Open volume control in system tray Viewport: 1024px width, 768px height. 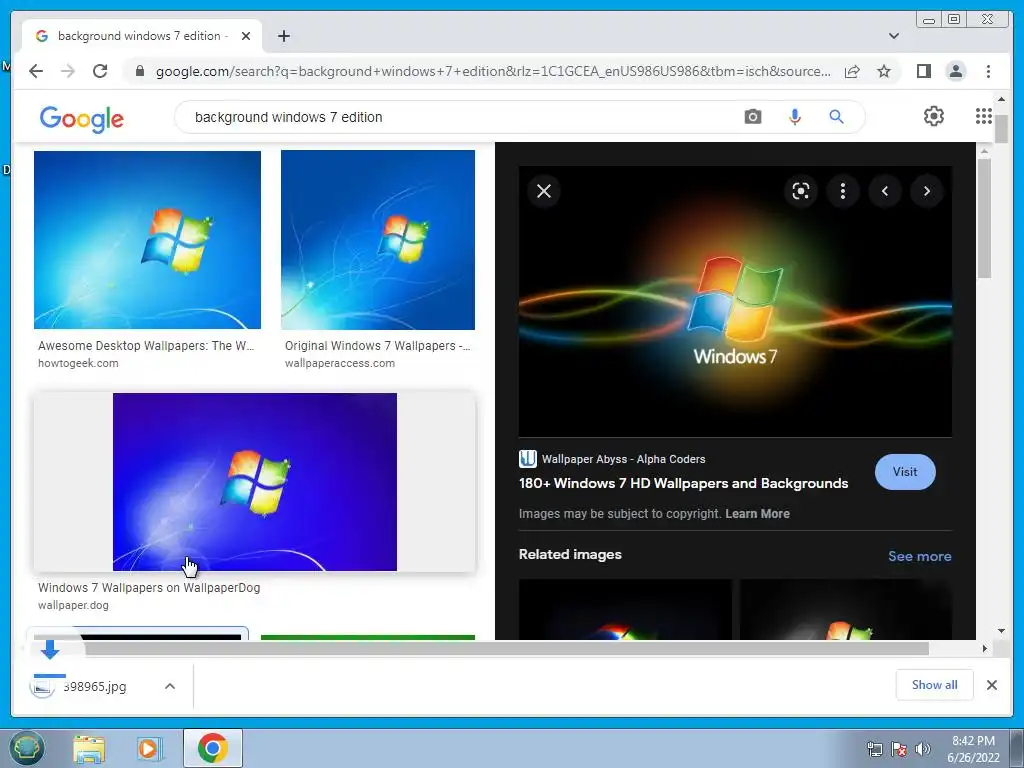pos(923,749)
